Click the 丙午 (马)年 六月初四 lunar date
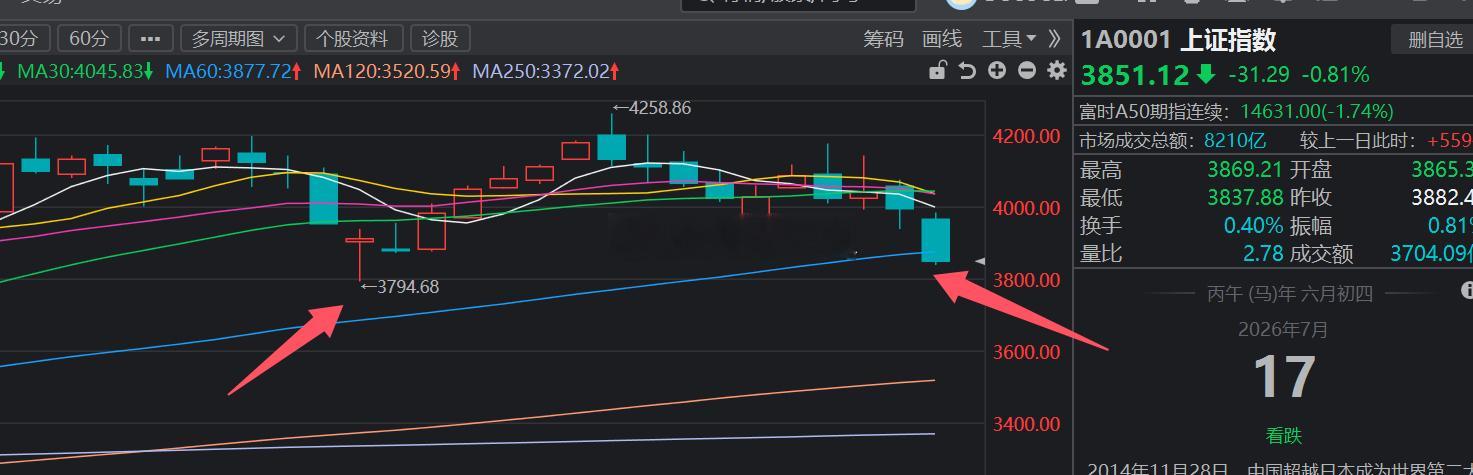The image size is (1473, 475). (1289, 294)
